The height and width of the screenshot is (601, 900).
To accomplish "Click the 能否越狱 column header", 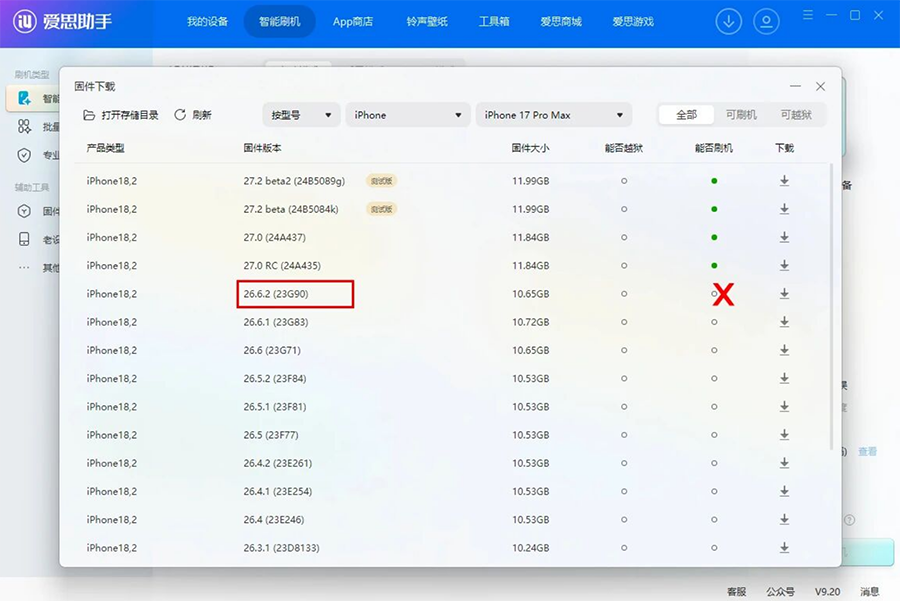I will 624,148.
